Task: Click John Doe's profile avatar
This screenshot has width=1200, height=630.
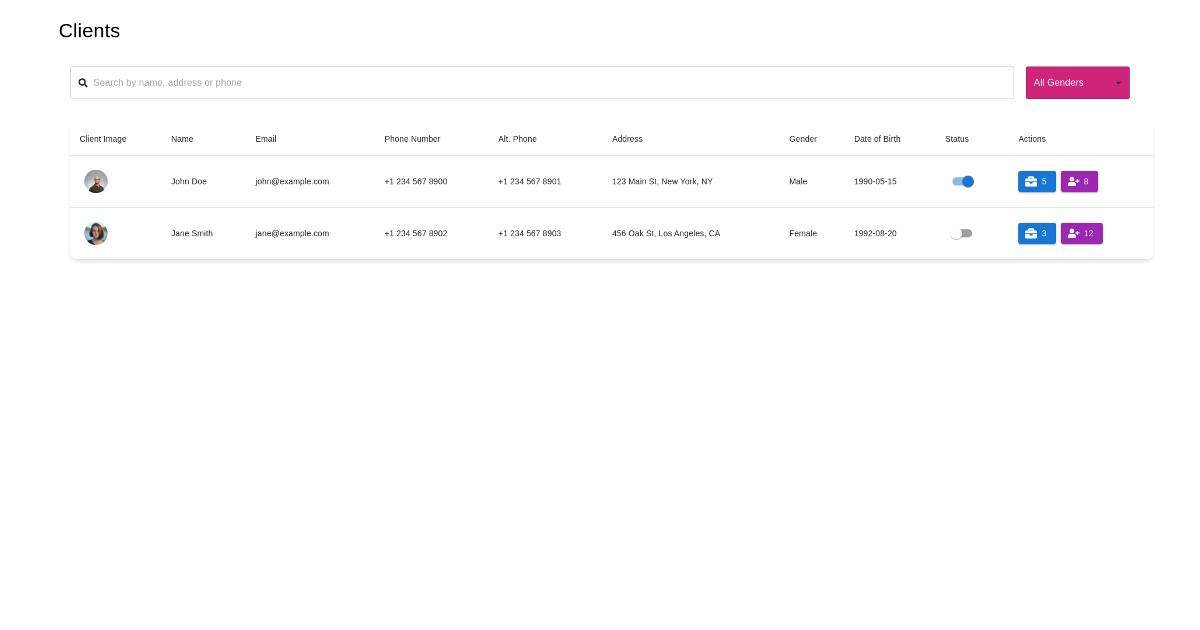Action: pyautogui.click(x=96, y=181)
